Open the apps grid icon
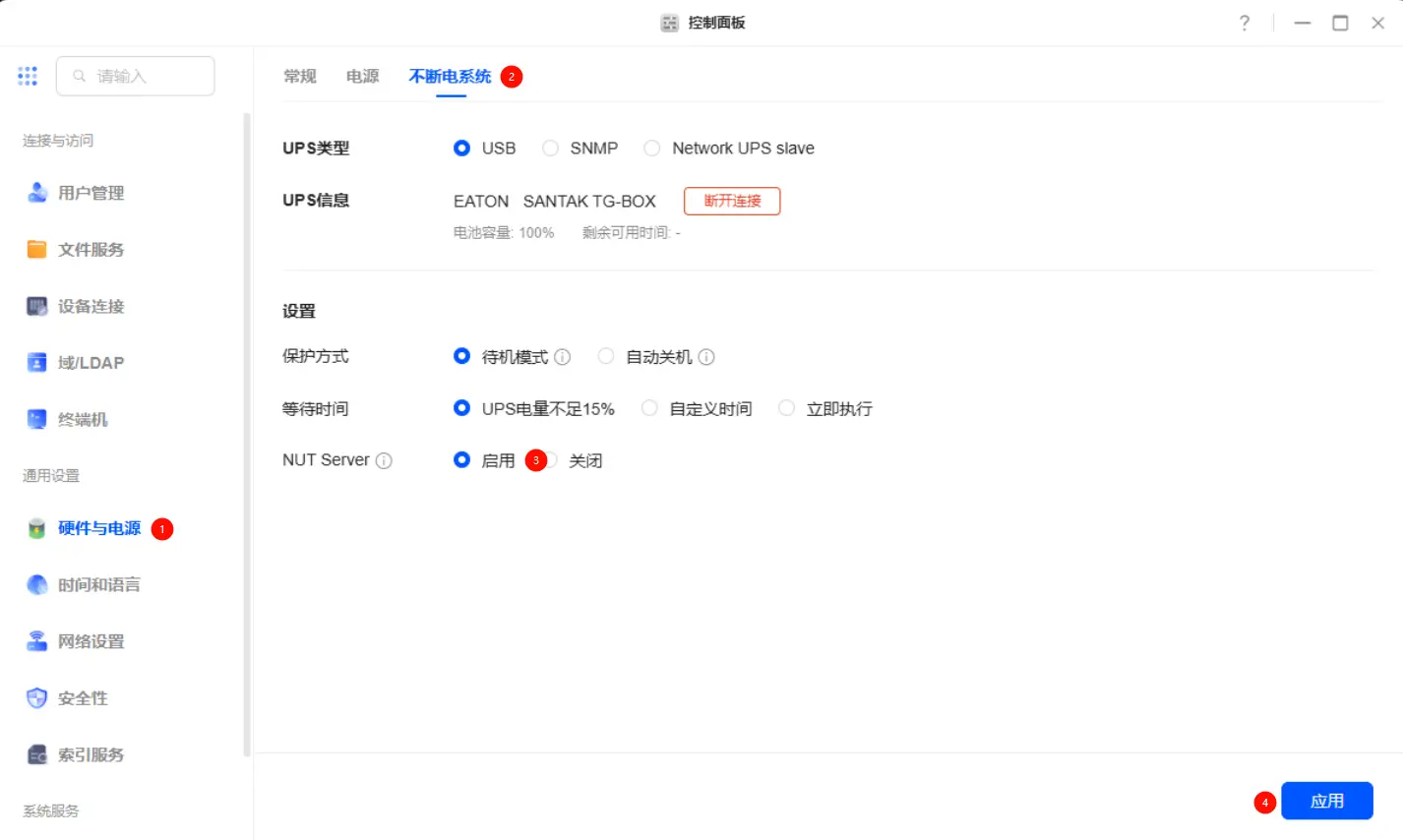The width and height of the screenshot is (1403, 840). 28,76
